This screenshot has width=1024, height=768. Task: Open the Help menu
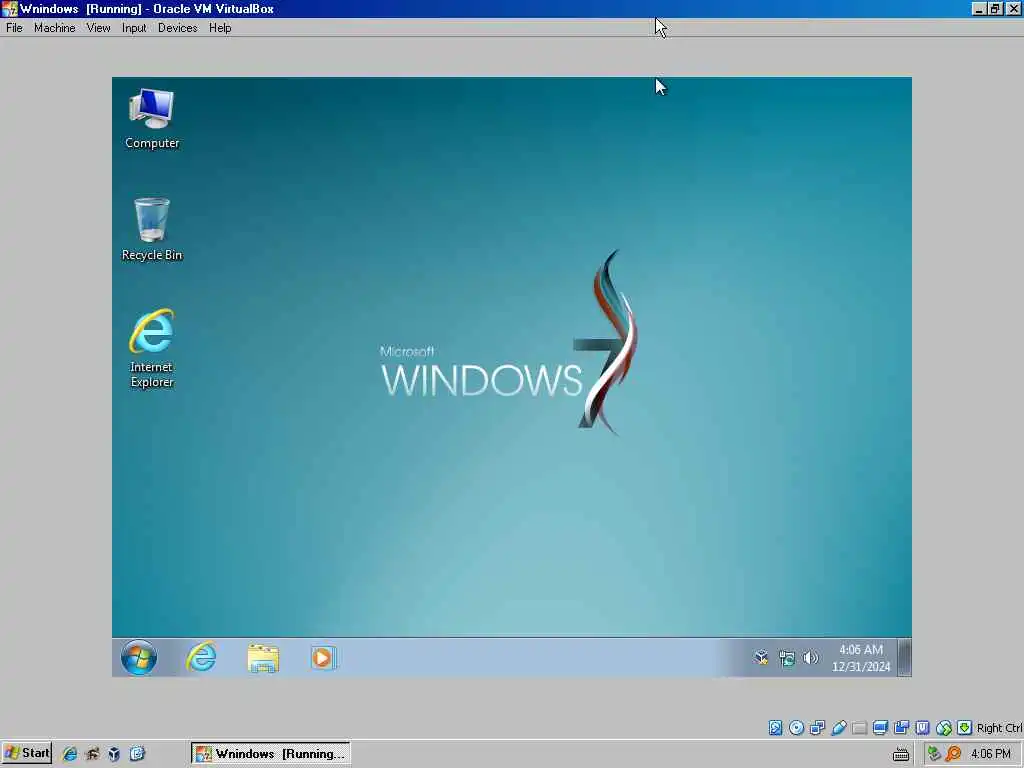click(220, 27)
